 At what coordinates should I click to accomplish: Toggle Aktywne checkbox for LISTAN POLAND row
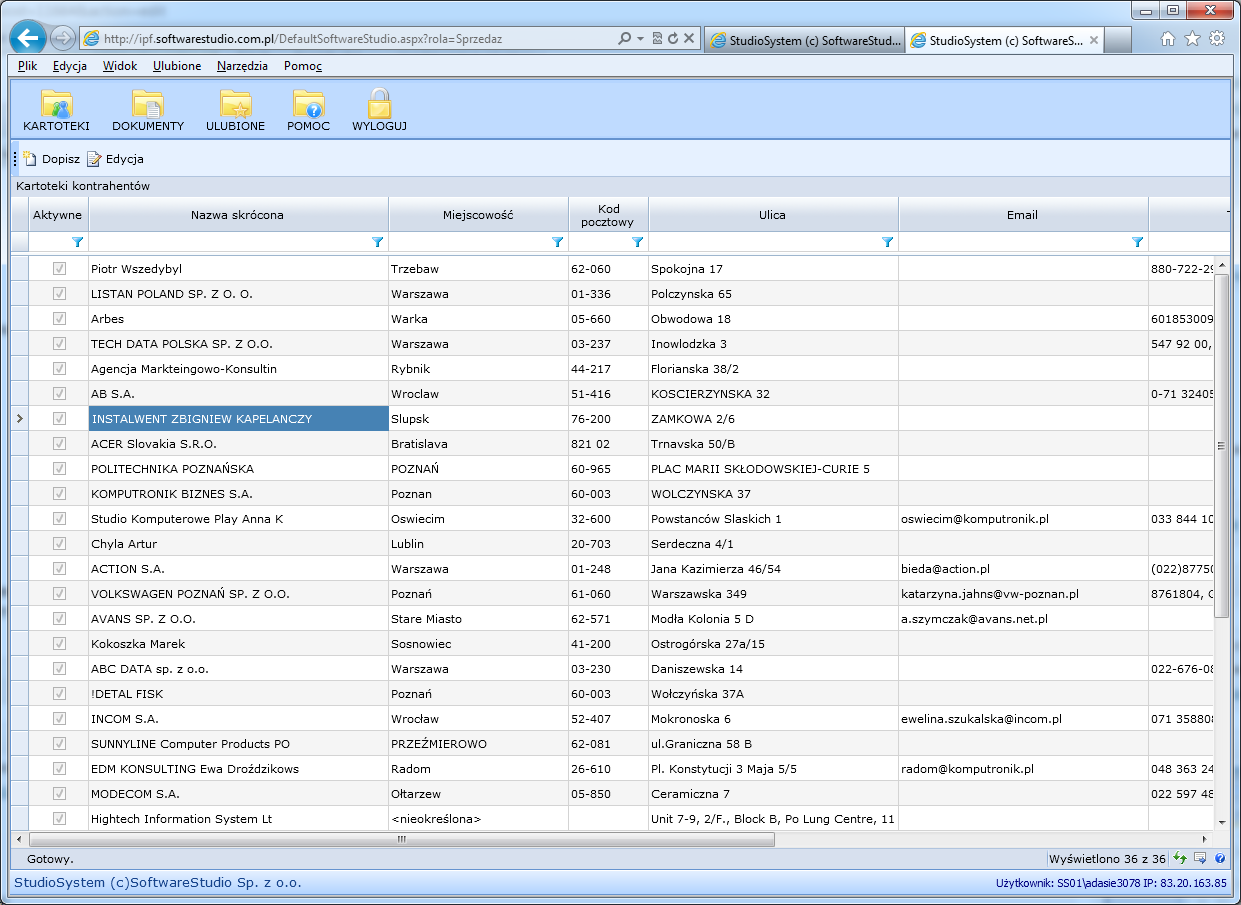pyautogui.click(x=60, y=293)
